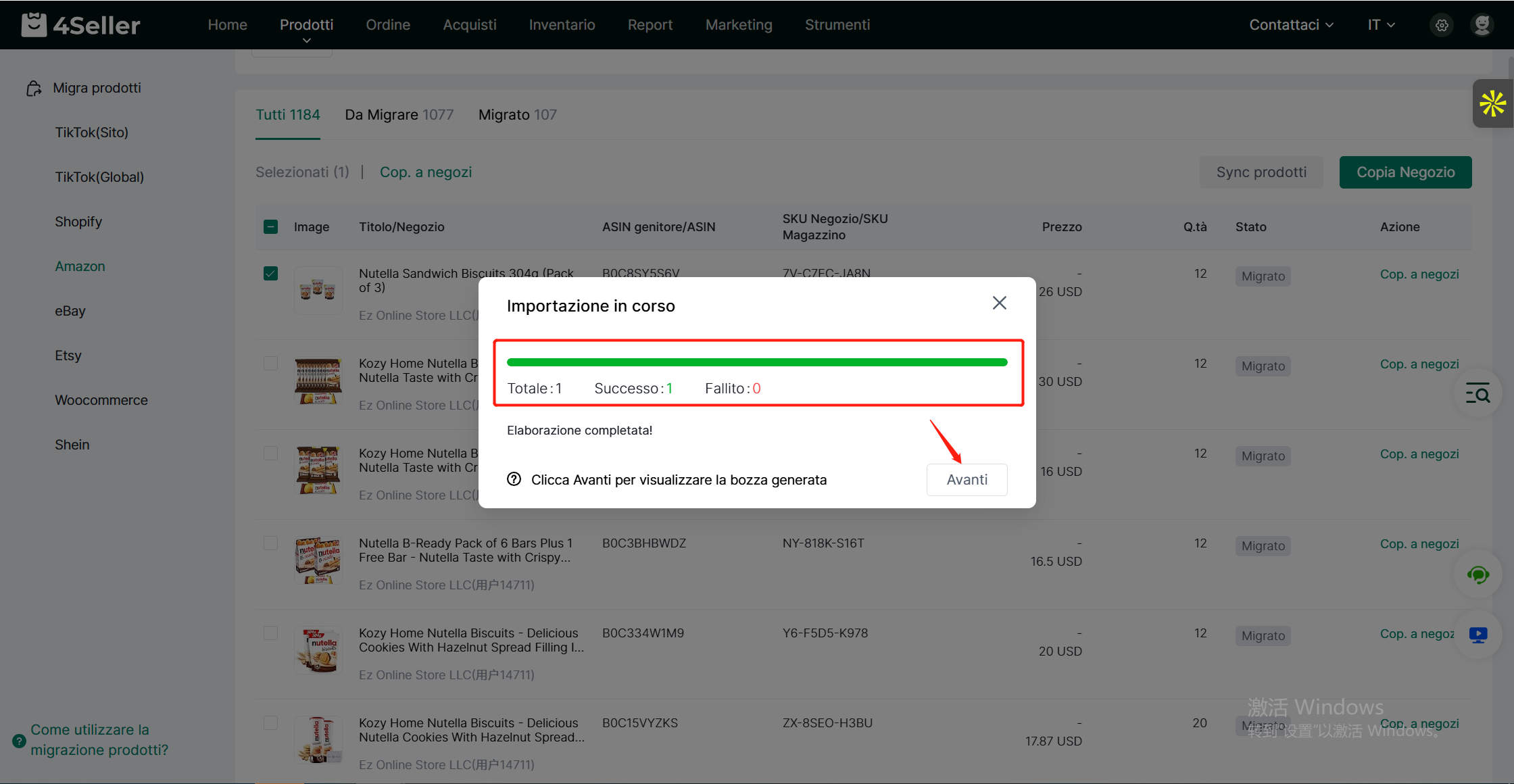This screenshot has width=1514, height=784.
Task: Click Migrato status badge for NY-818K-S16T
Action: coord(1263,545)
